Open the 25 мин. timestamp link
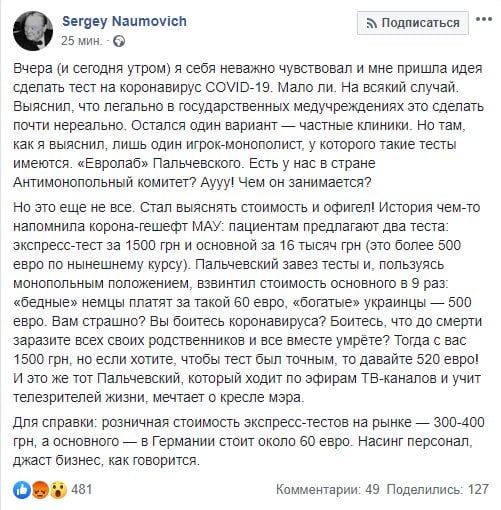The height and width of the screenshot is (510, 501). coord(81,41)
